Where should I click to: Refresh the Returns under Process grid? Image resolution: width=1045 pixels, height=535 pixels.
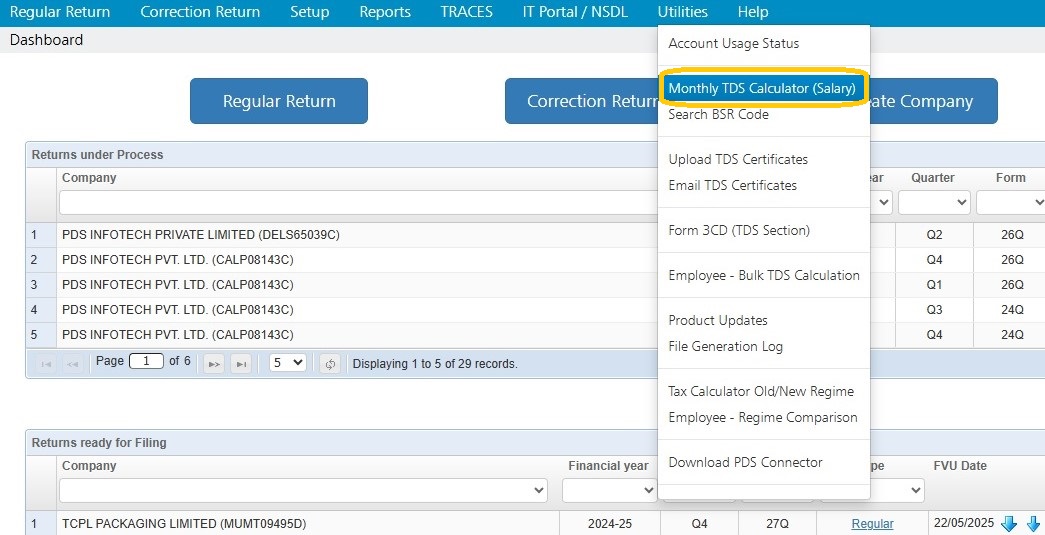point(330,364)
